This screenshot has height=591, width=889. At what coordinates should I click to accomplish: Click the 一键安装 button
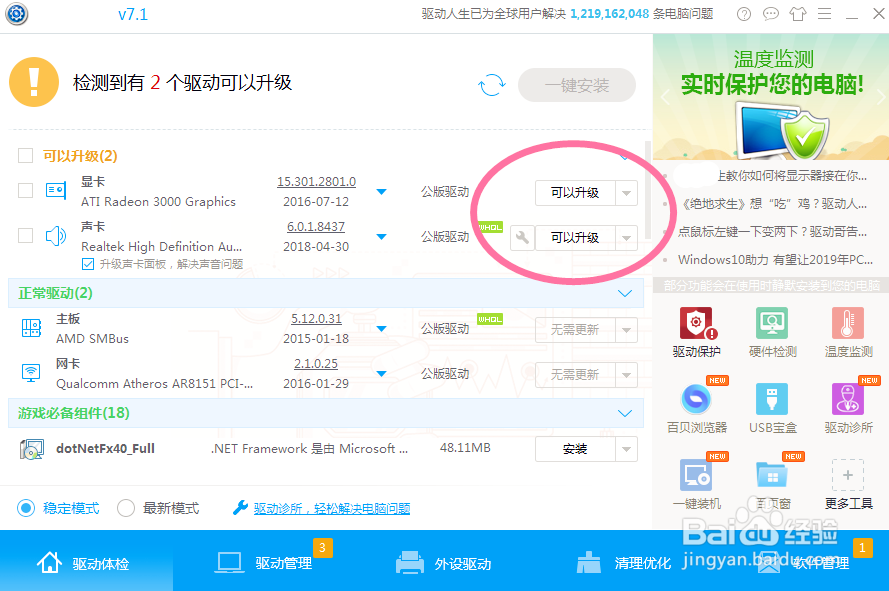(x=577, y=85)
